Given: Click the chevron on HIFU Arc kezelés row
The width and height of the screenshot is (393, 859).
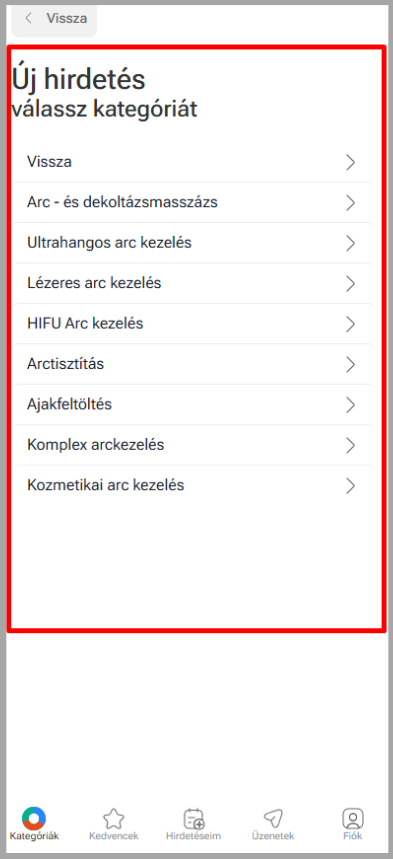Looking at the screenshot, I should [x=351, y=324].
